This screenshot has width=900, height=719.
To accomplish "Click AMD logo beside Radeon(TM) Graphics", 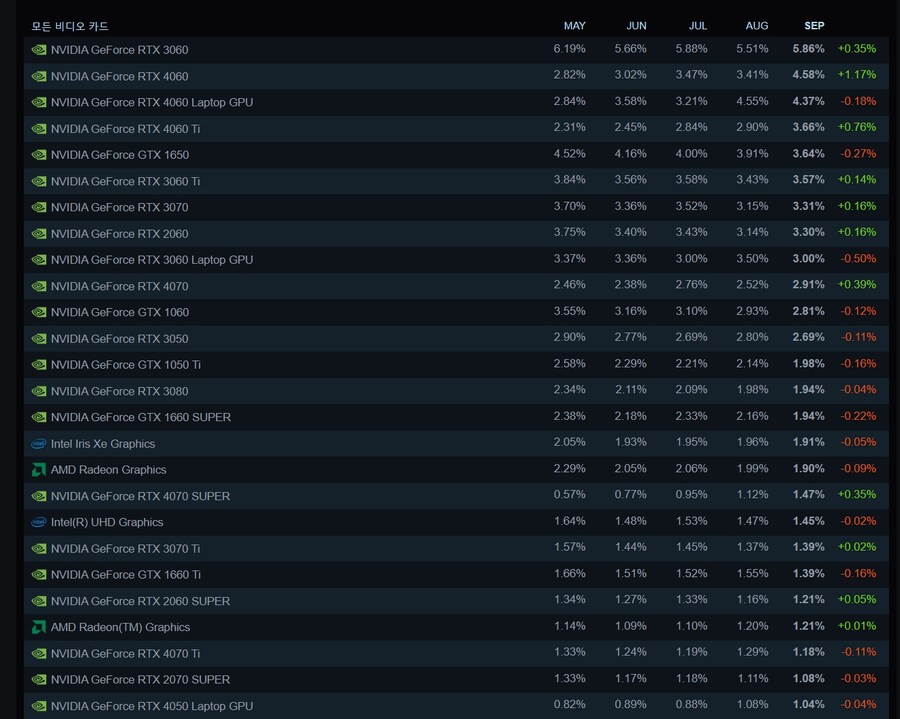I will tap(38, 627).
